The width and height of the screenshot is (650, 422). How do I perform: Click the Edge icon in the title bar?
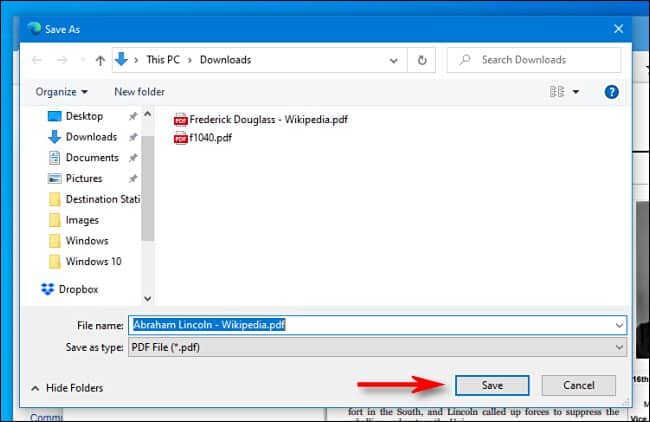point(34,29)
